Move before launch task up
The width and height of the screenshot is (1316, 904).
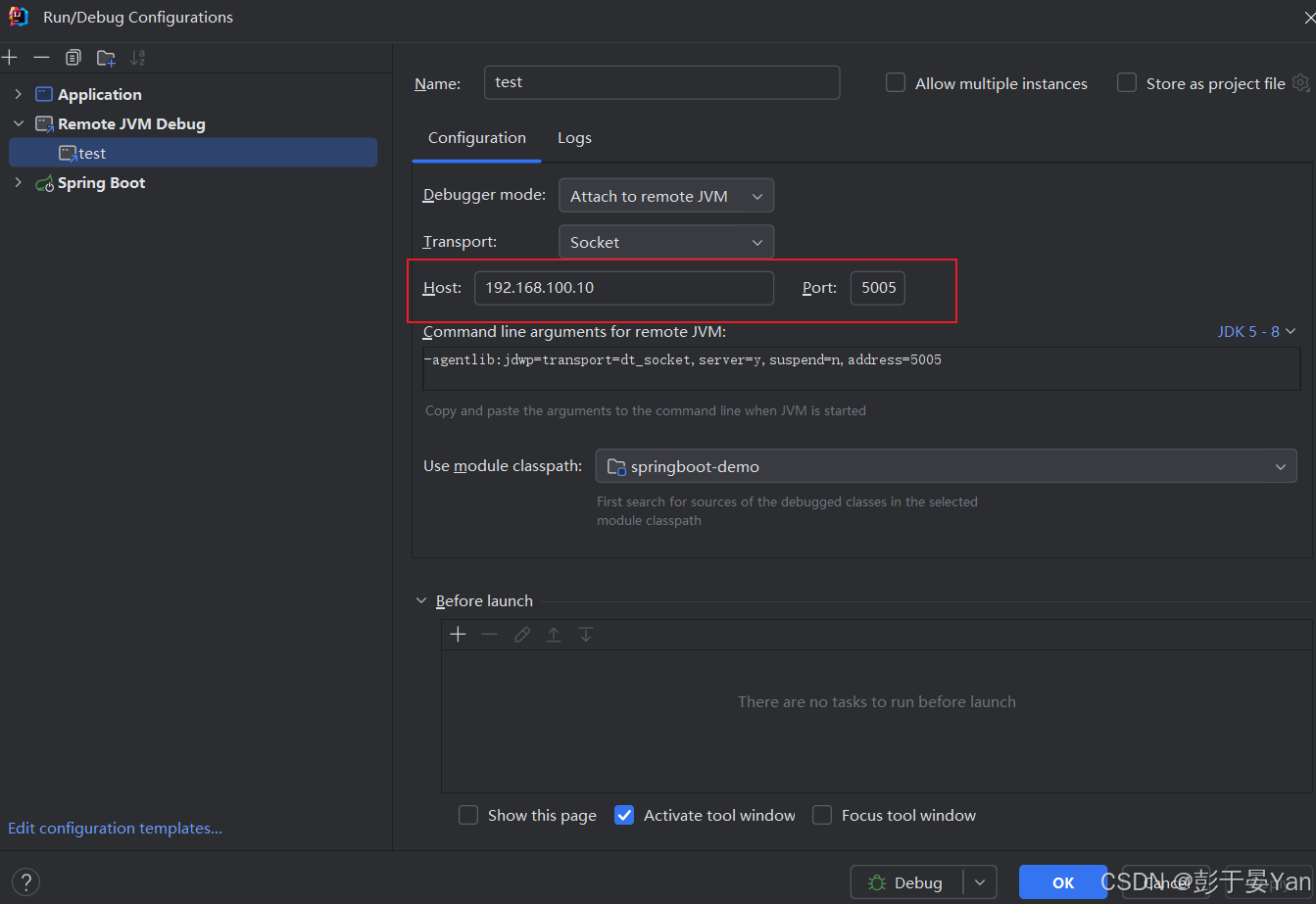coord(554,635)
